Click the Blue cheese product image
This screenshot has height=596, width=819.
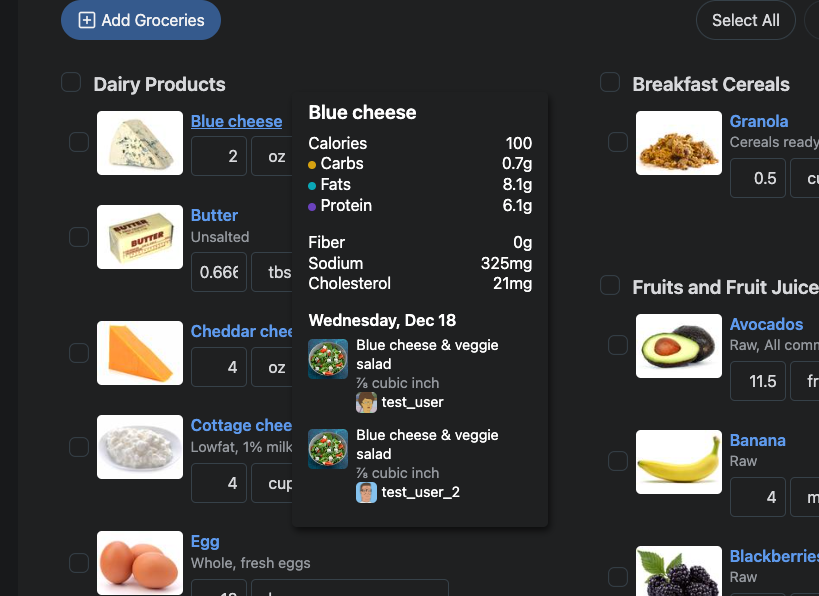140,143
